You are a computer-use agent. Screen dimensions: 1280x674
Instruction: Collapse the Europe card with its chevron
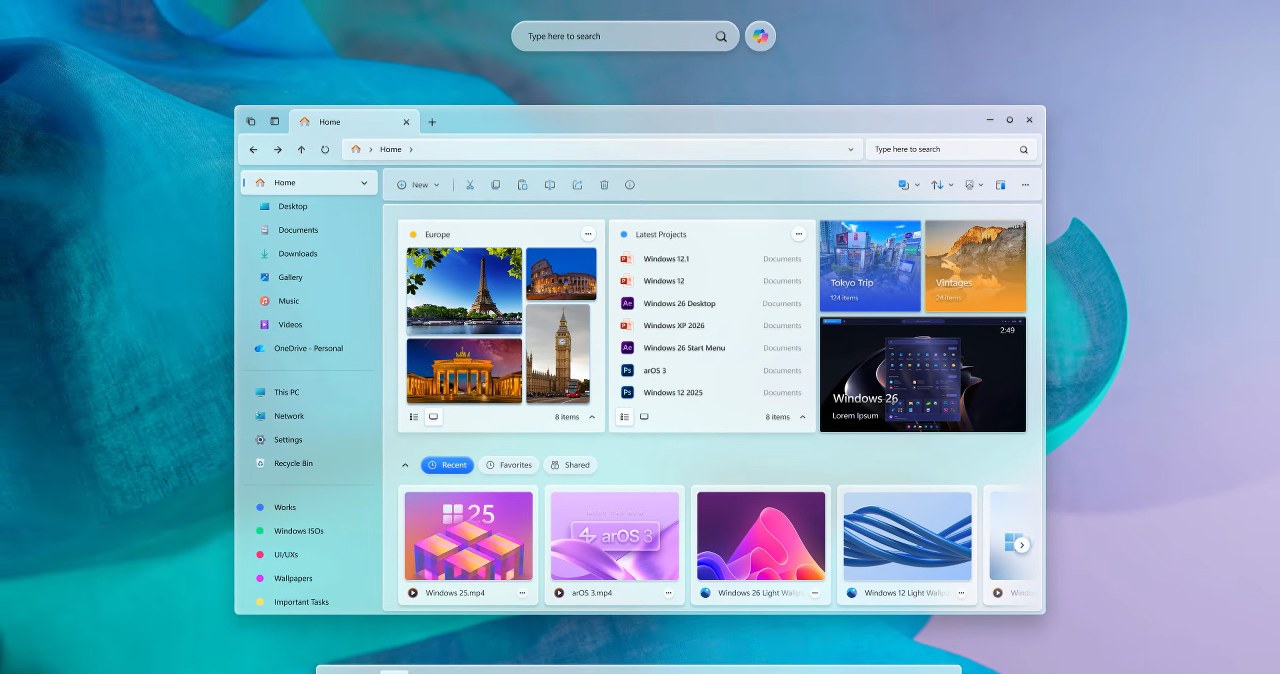pos(594,417)
